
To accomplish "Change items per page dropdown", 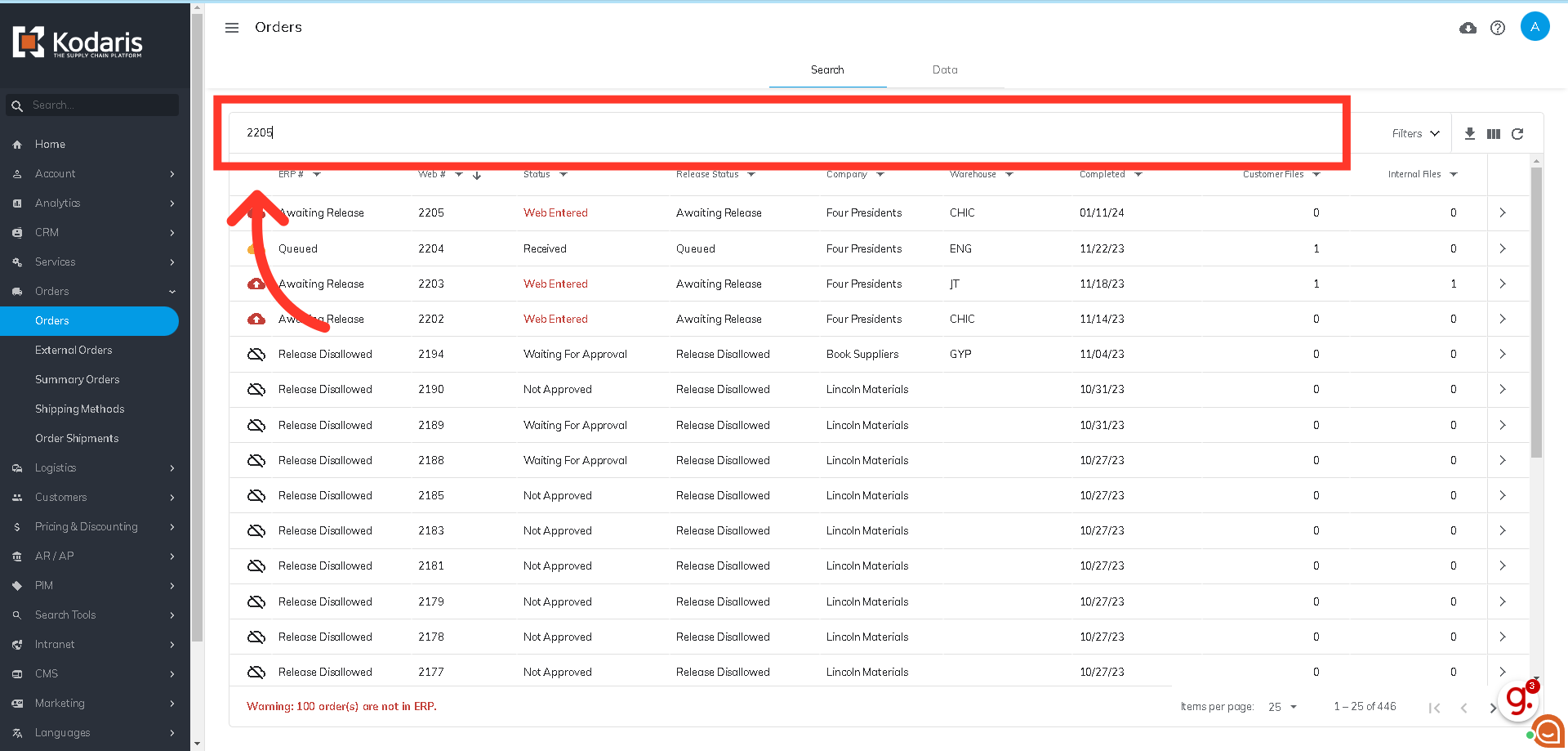I will click(x=1283, y=707).
